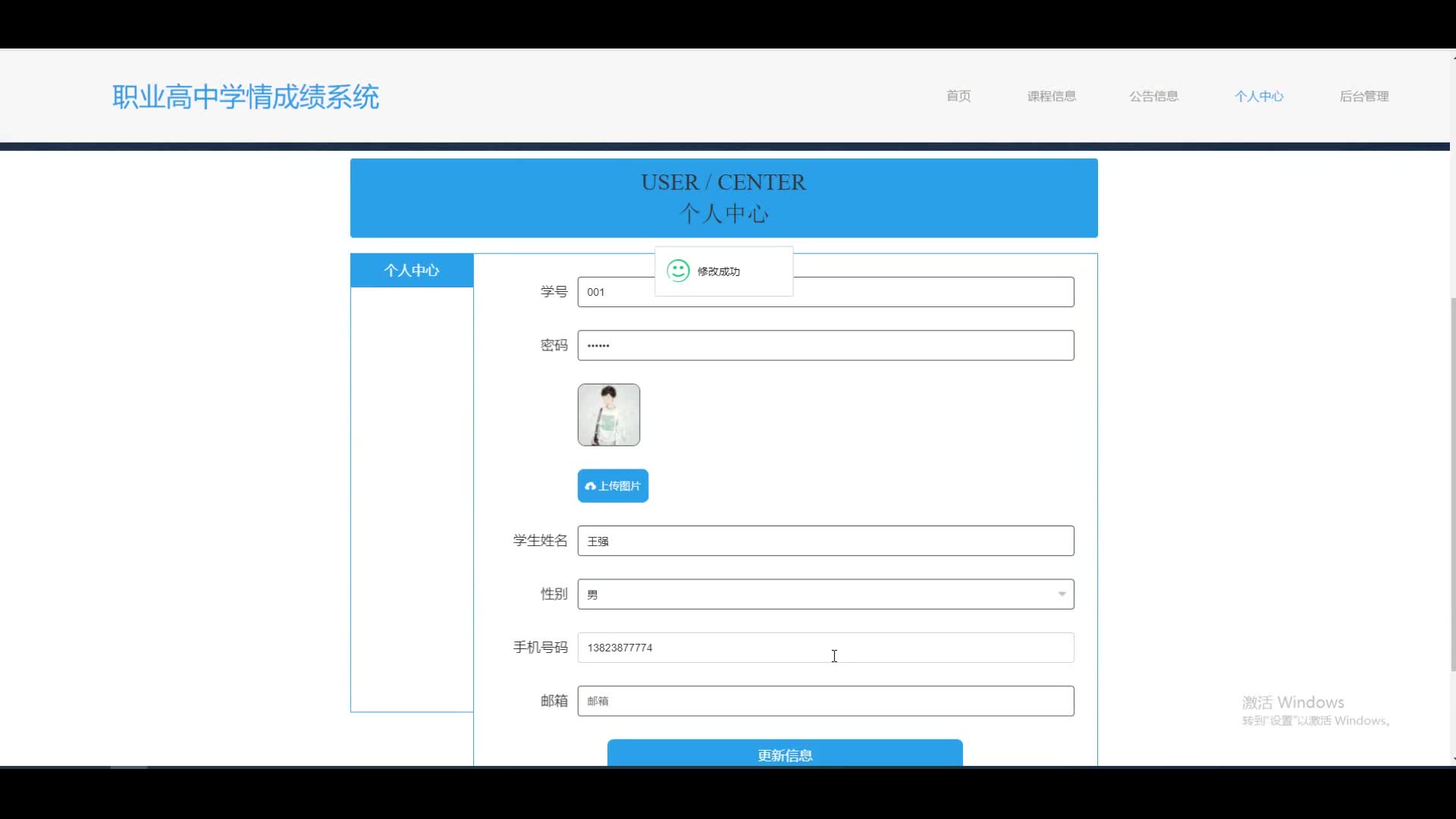Click the page vertical scrollbar

[x=1452, y=485]
